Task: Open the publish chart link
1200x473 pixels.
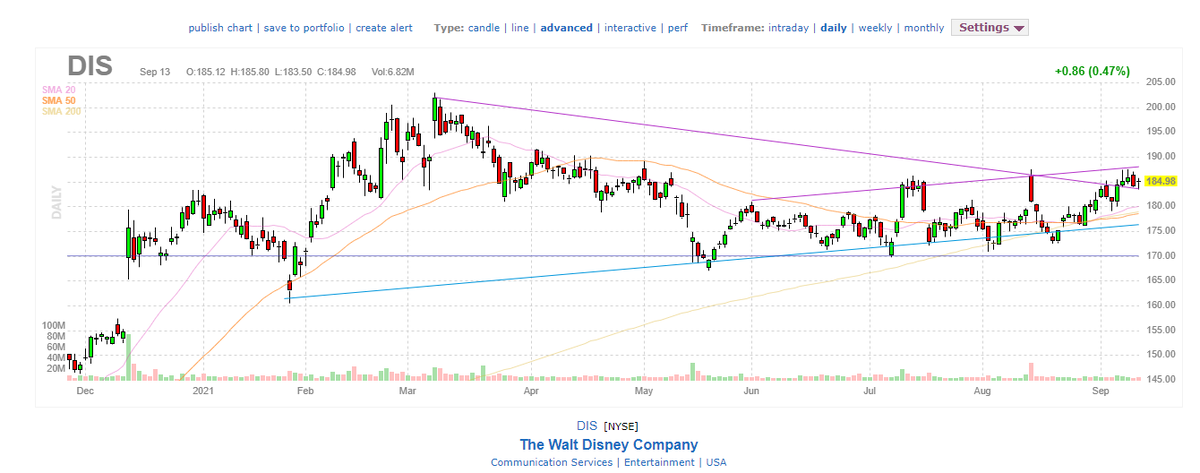Action: pyautogui.click(x=220, y=27)
